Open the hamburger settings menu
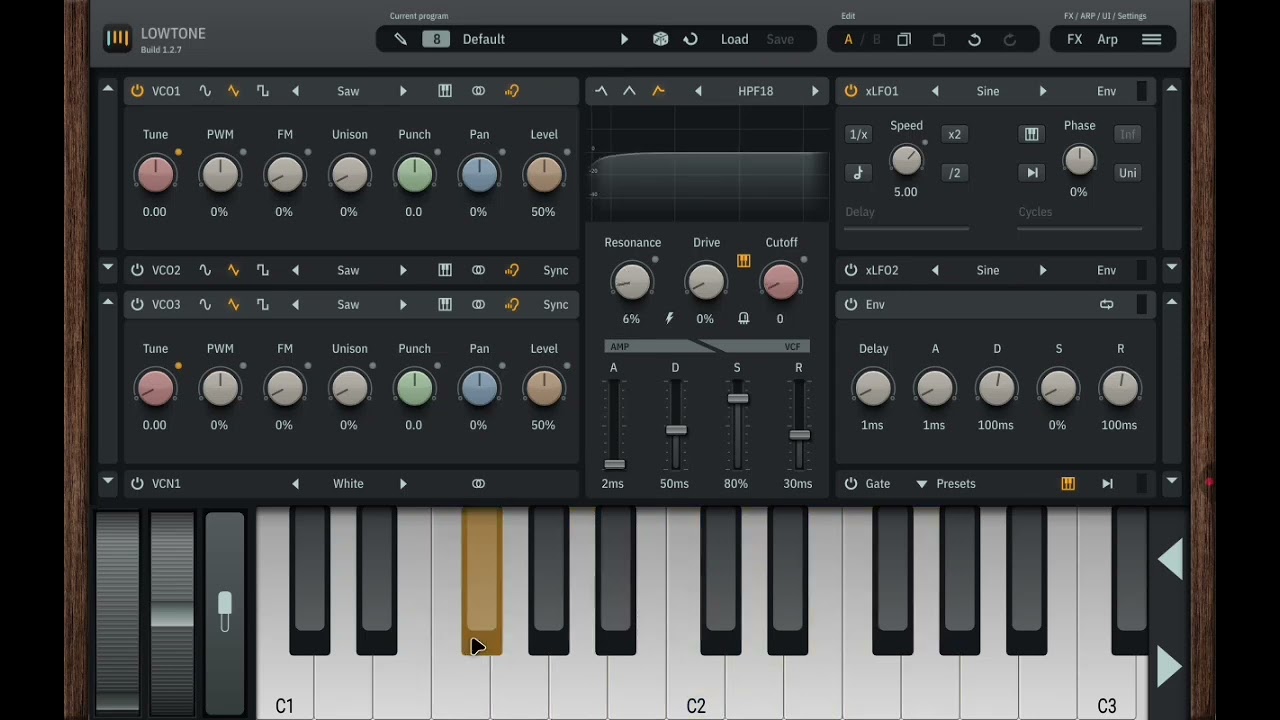The width and height of the screenshot is (1280, 720). click(1151, 39)
